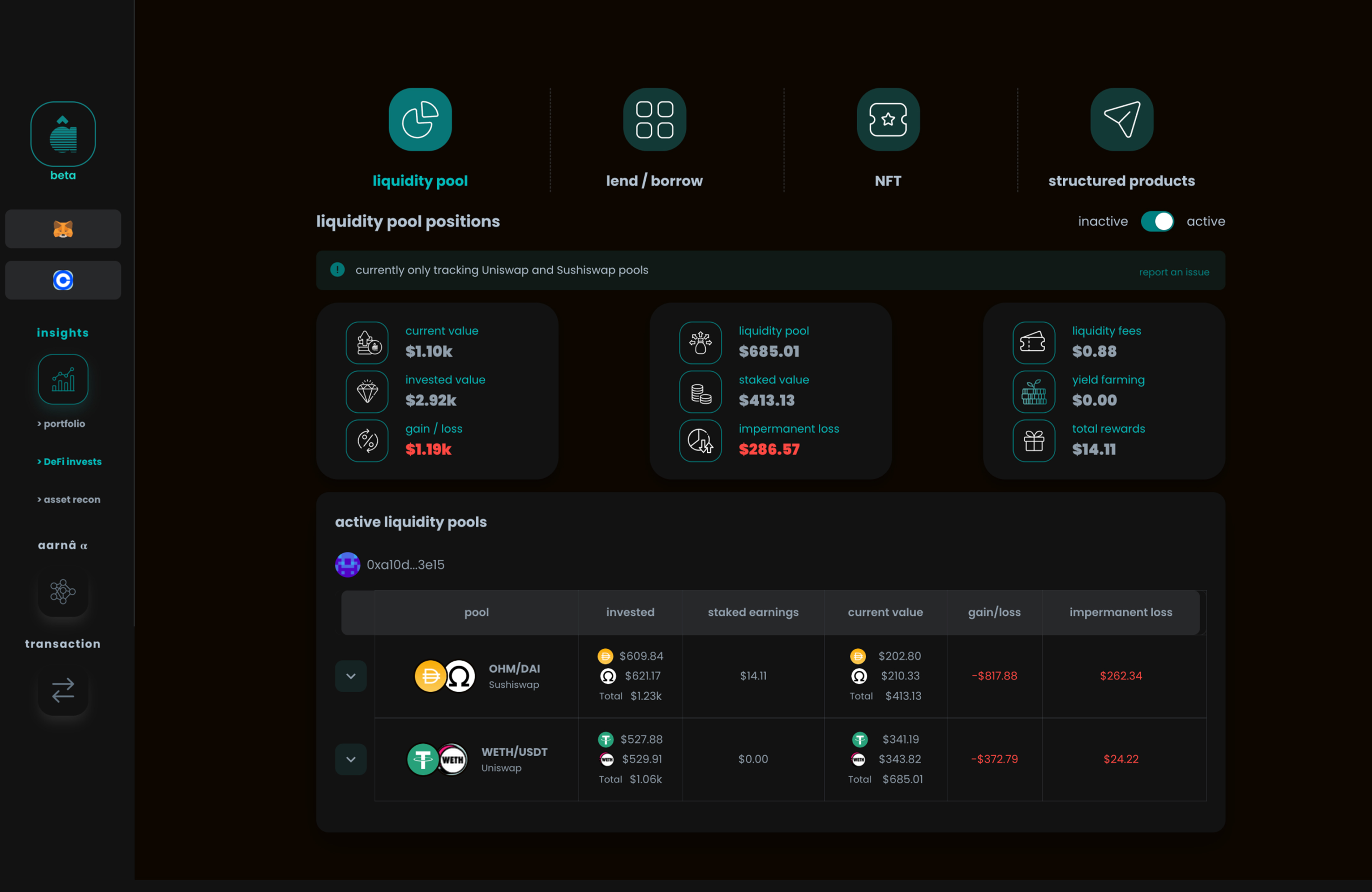The height and width of the screenshot is (892, 1372).
Task: Open the aarnâ alpha atom icon
Action: coord(63,591)
